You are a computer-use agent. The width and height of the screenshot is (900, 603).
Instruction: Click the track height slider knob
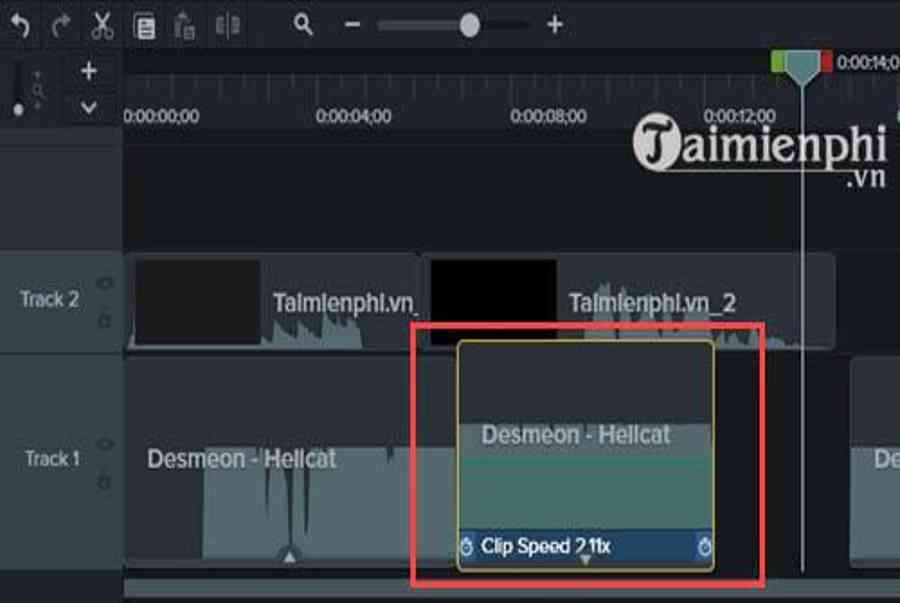(18, 109)
